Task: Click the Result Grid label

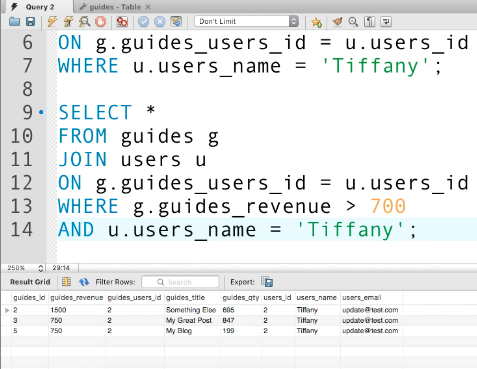Action: coord(30,282)
